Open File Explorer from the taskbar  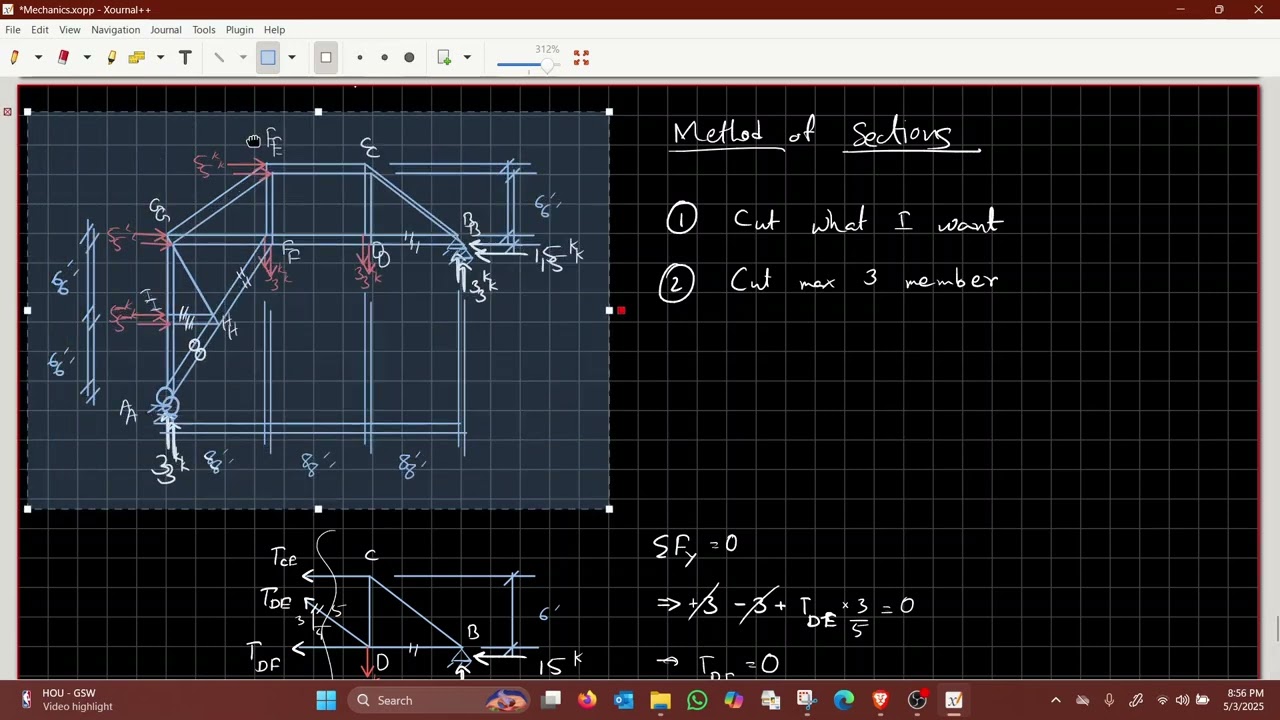point(660,700)
